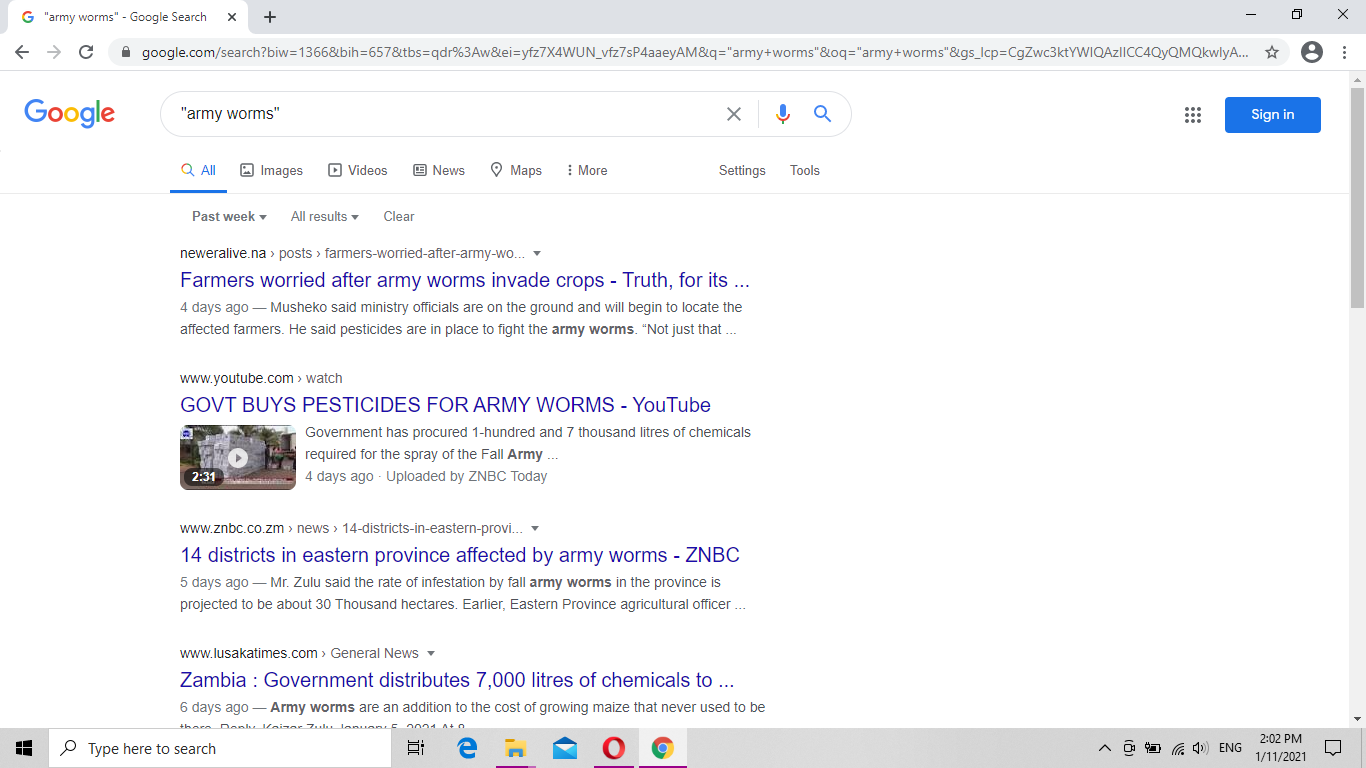1366x768 pixels.
Task: Click the volume speaker tray icon
Action: pos(1201,748)
